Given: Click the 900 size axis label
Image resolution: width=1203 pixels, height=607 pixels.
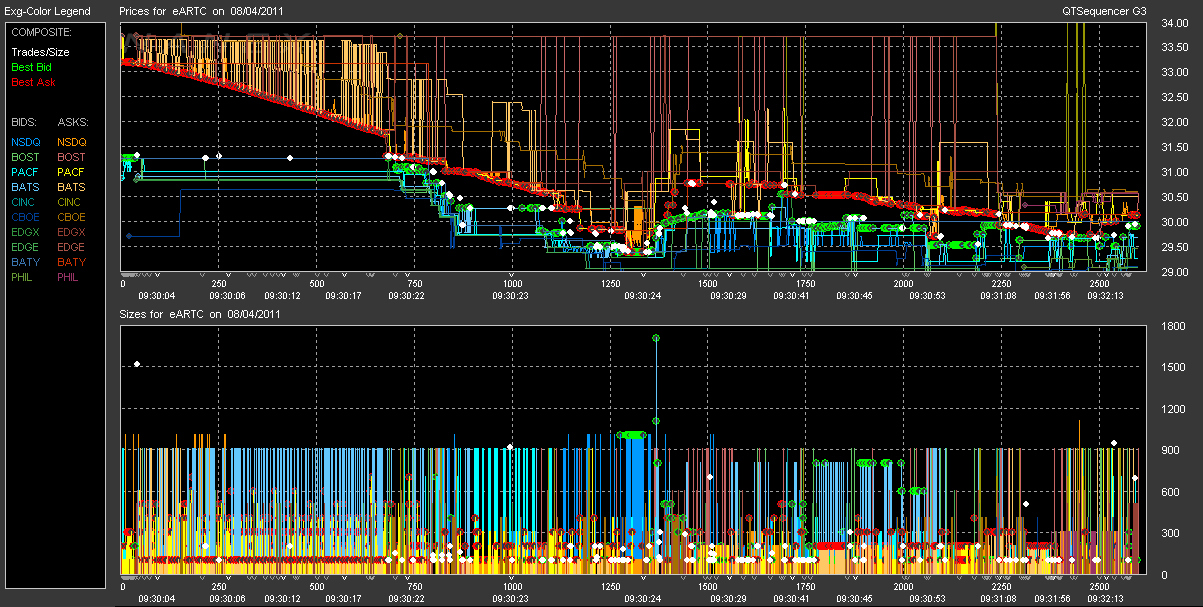Looking at the screenshot, I should [x=1169, y=451].
